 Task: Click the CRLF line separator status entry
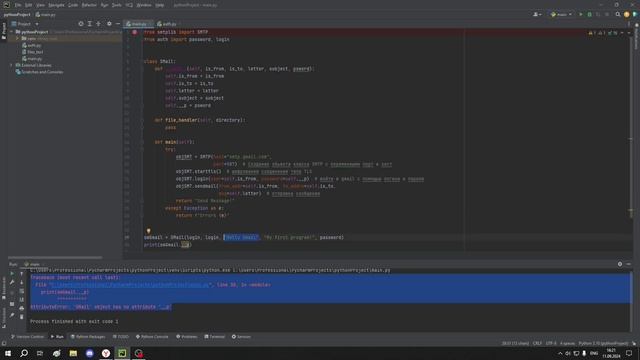coord(537,344)
